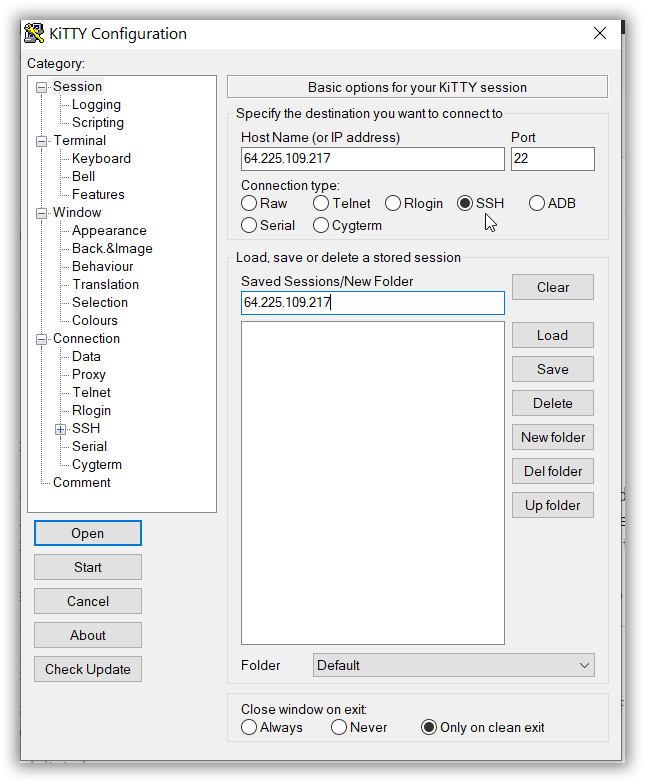The height and width of the screenshot is (783, 645).
Task: Click the New folder button
Action: click(x=553, y=437)
